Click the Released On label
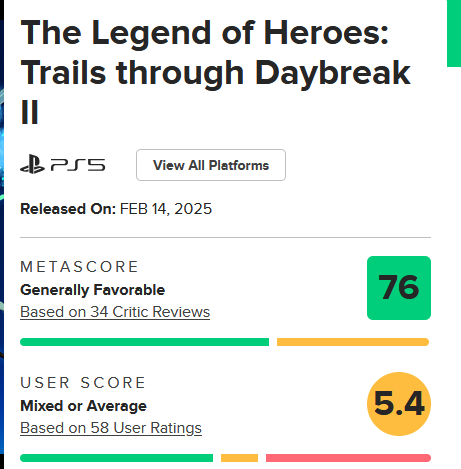 (x=68, y=209)
